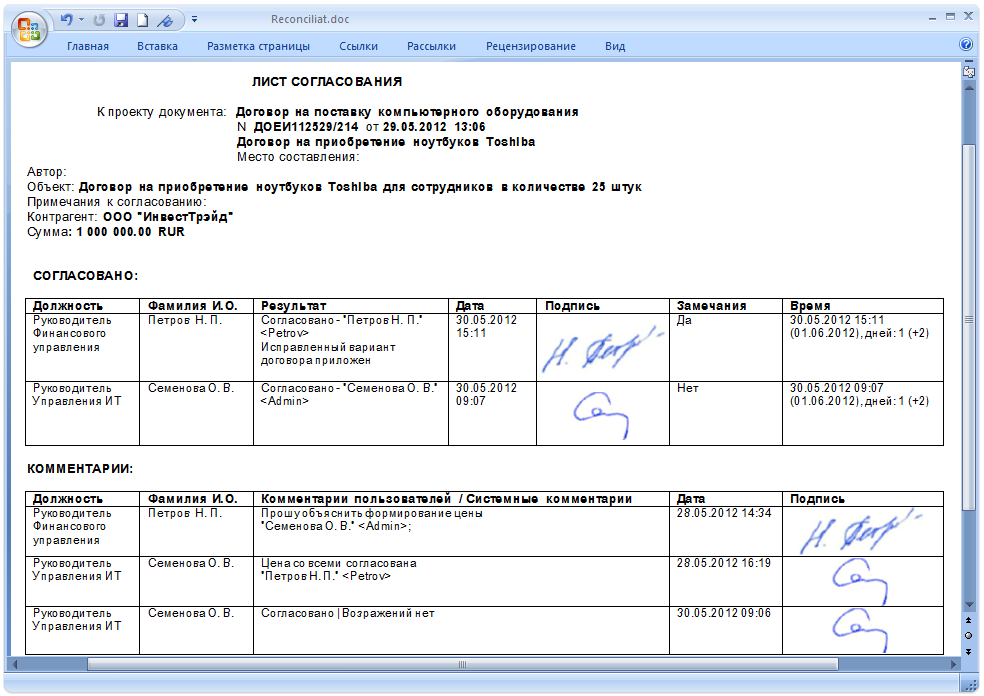This screenshot has height=696, width=984.
Task: Toggle the ruler above the vertical scrollbar
Action: [x=967, y=70]
